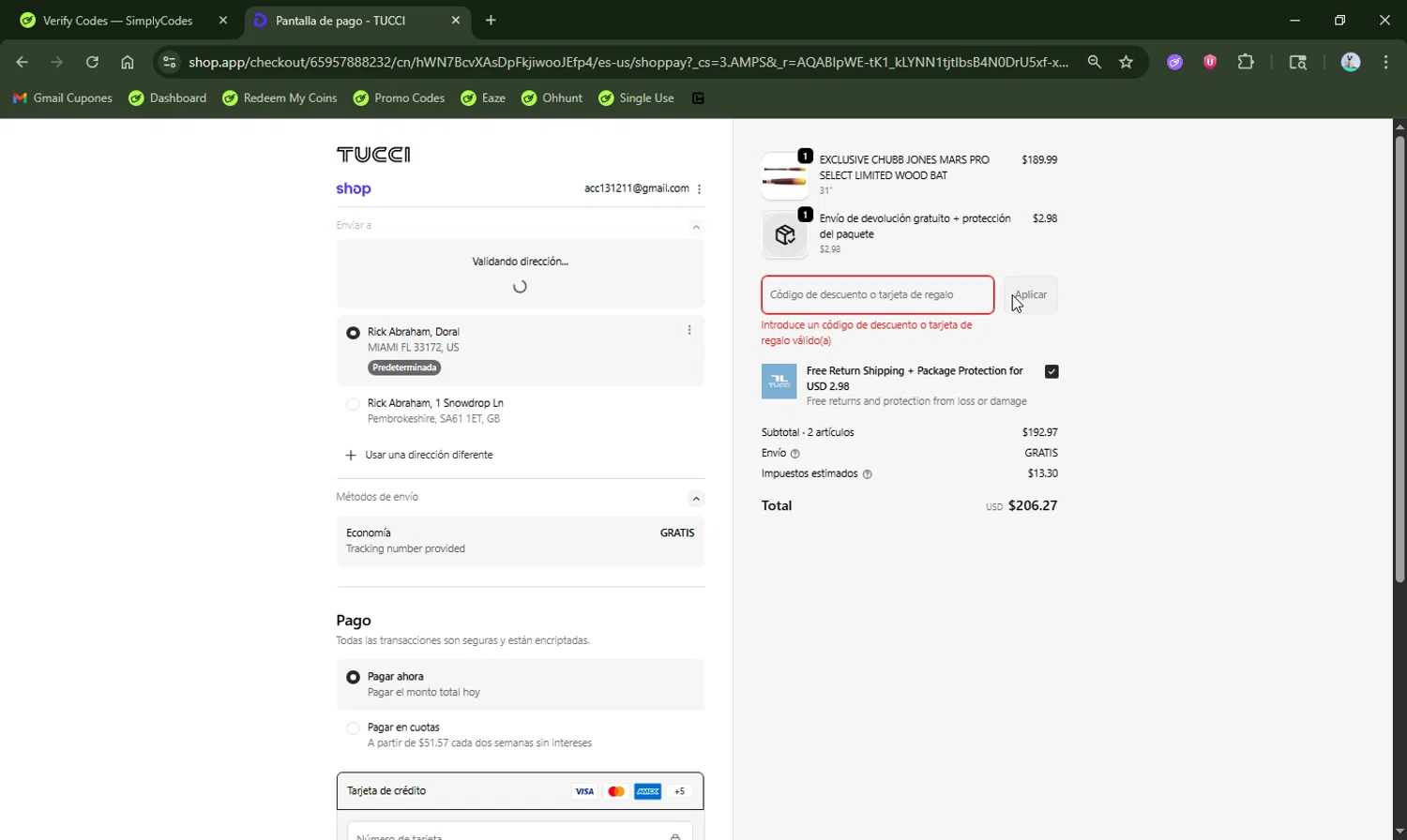The width and height of the screenshot is (1407, 840).
Task: Minimize the Chrome window
Action: point(1295,20)
